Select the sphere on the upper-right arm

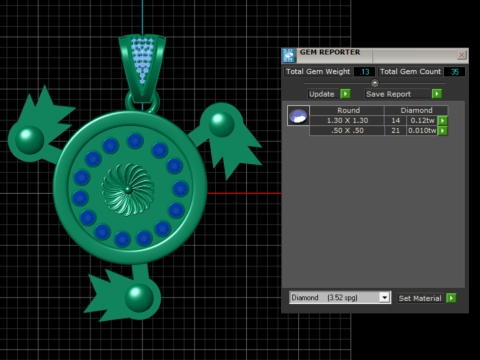coord(221,124)
